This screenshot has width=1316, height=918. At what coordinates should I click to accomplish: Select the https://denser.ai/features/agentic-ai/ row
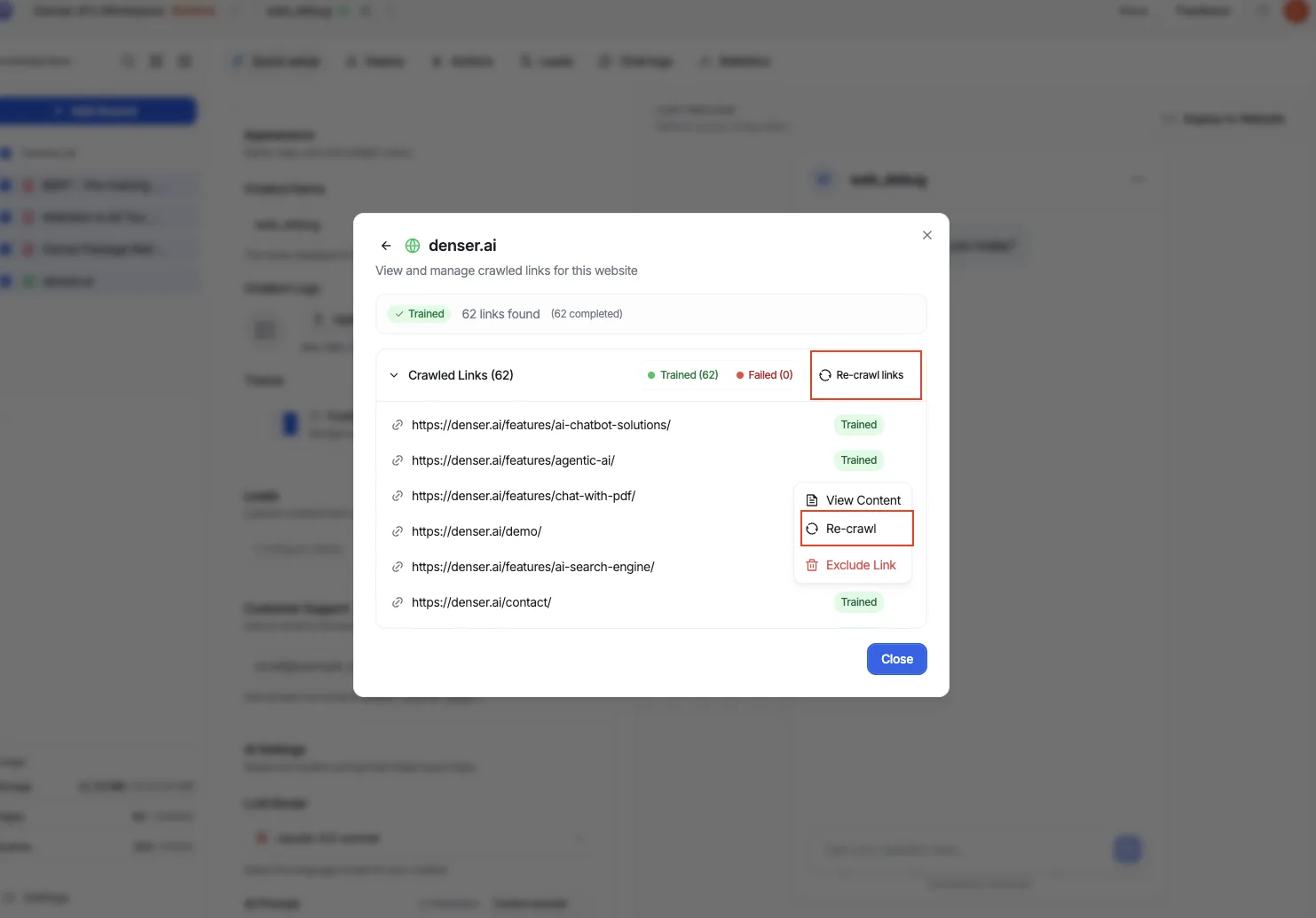pyautogui.click(x=651, y=460)
